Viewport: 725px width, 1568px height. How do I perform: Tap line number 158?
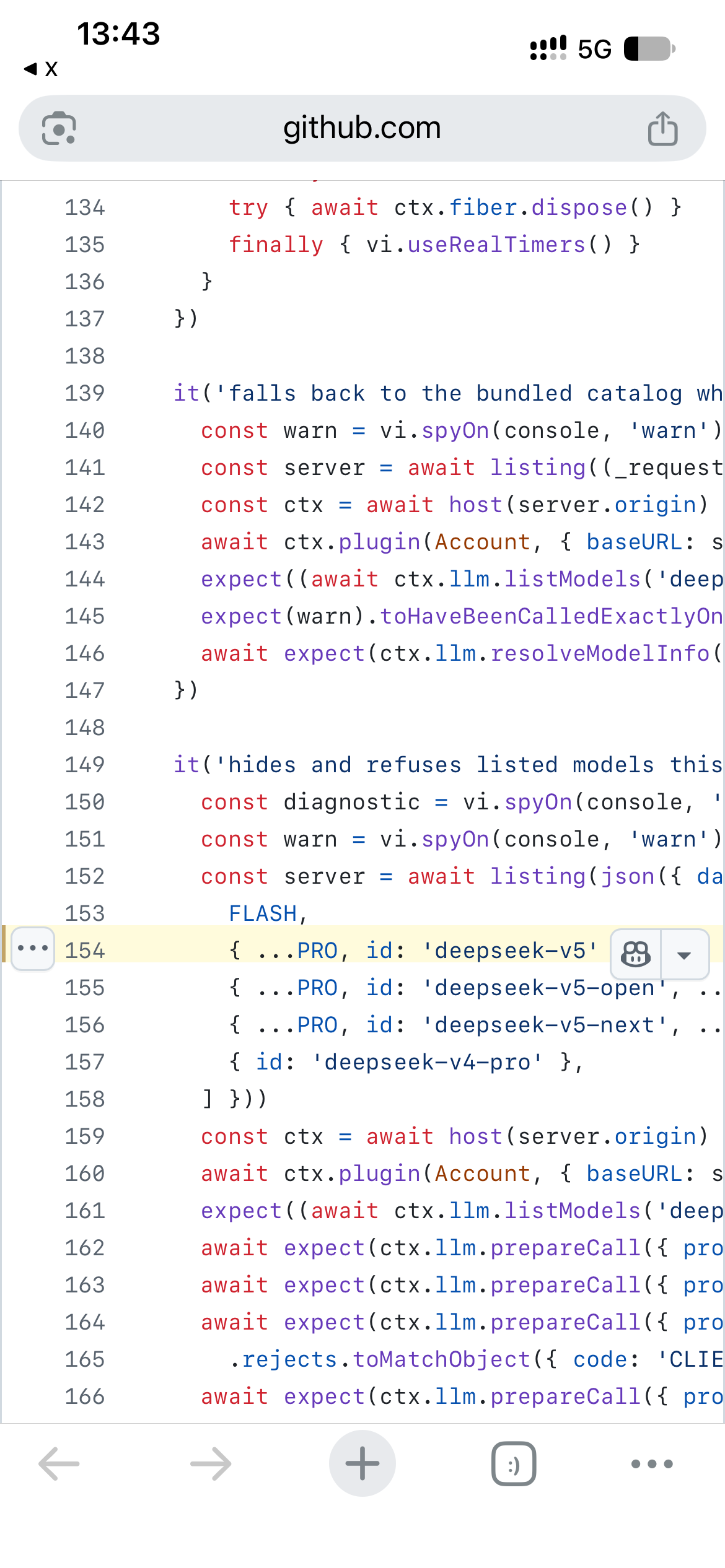click(85, 1099)
